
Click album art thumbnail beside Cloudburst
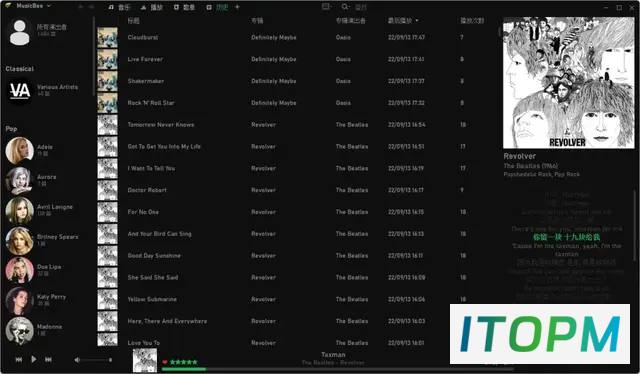[107, 38]
